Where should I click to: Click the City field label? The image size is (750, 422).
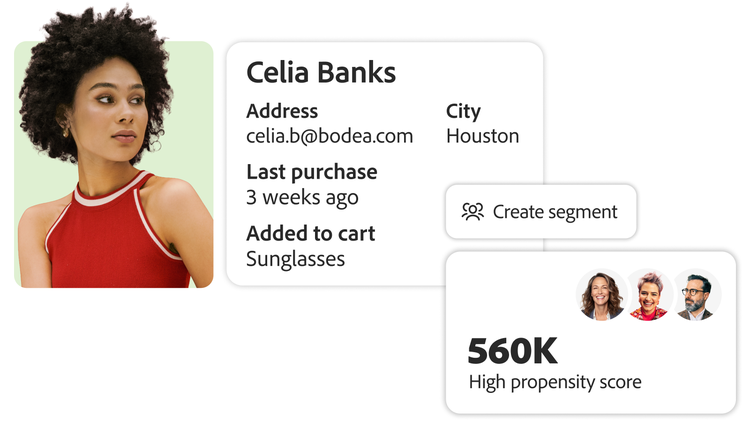pos(463,111)
